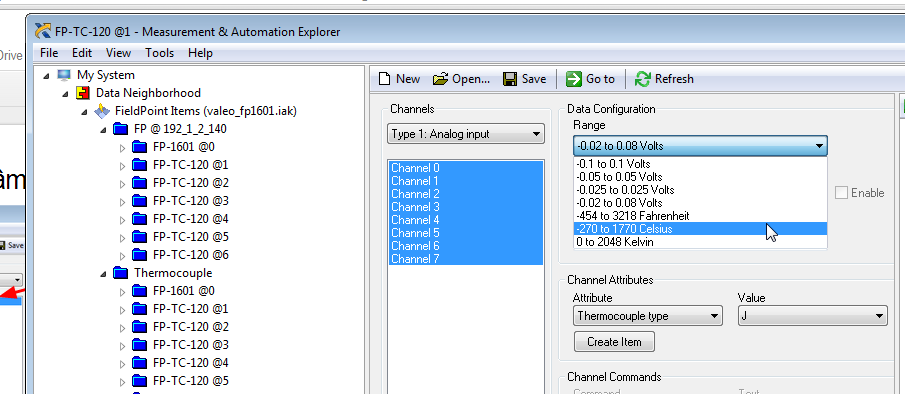Select Channel 3 in the list
Viewport: 905px width, 394px height.
[x=466, y=207]
